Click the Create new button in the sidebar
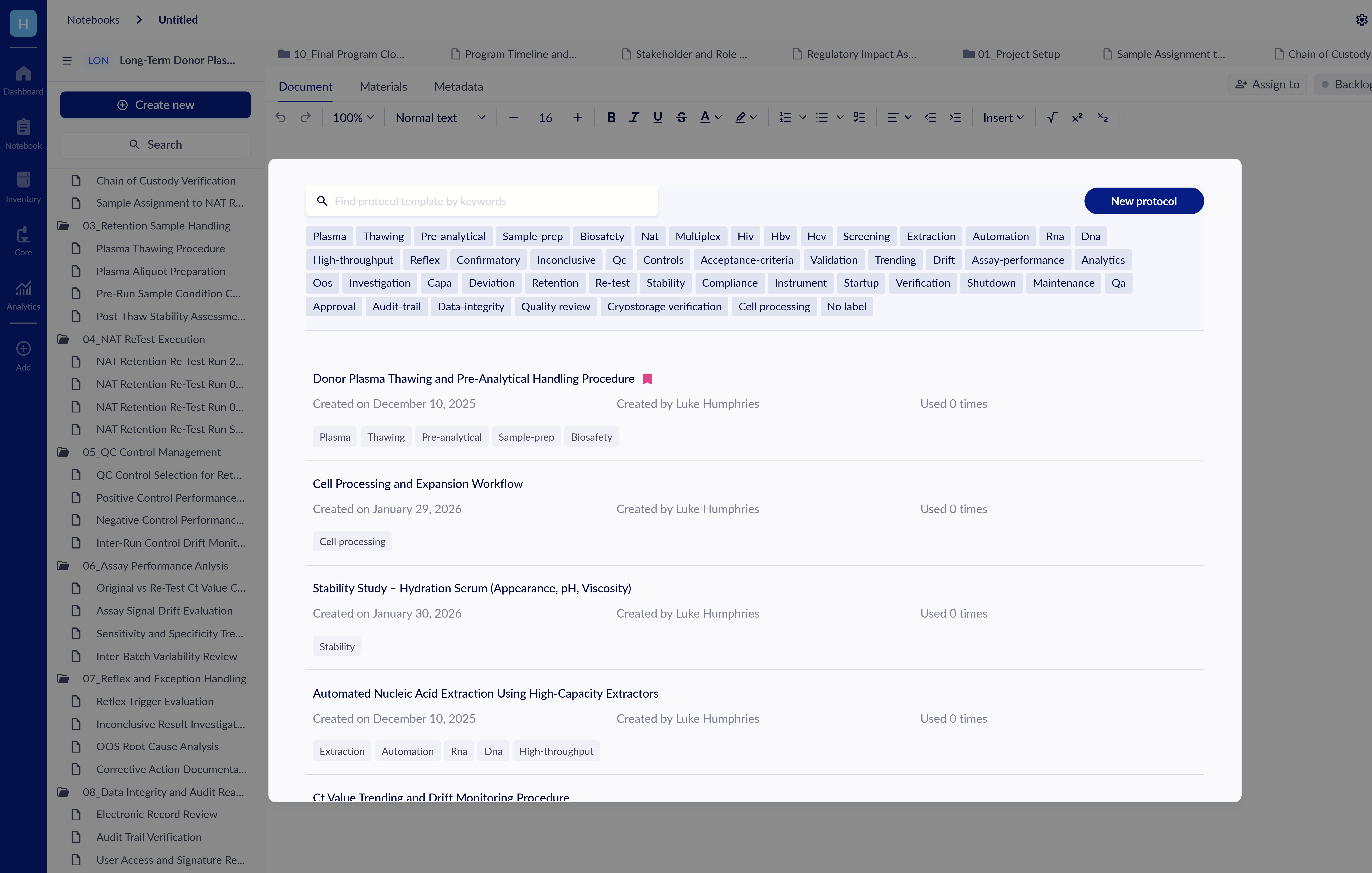1372x873 pixels. [x=155, y=105]
